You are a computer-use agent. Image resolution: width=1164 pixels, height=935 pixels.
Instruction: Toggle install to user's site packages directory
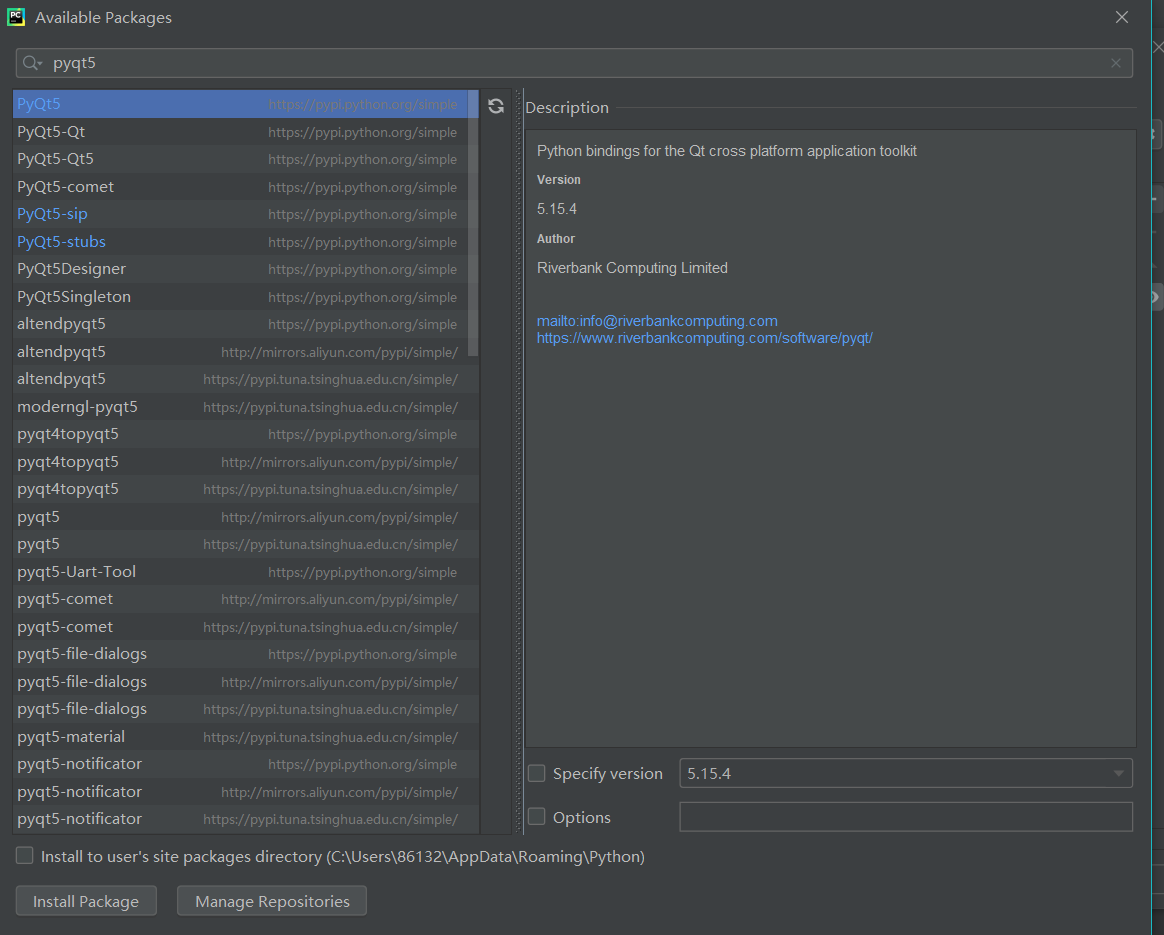(24, 856)
